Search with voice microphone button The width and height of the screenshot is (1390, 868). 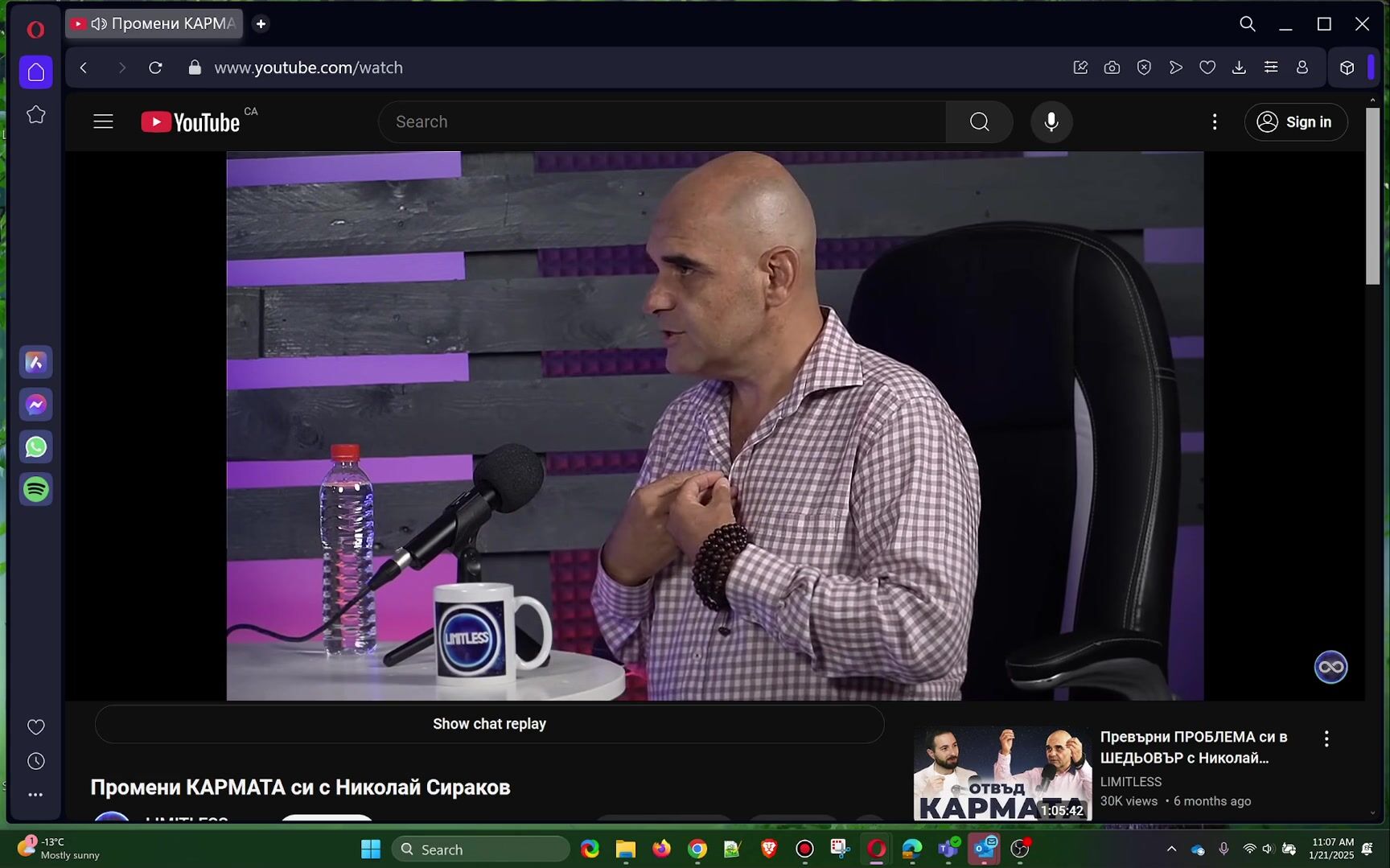[1051, 122]
